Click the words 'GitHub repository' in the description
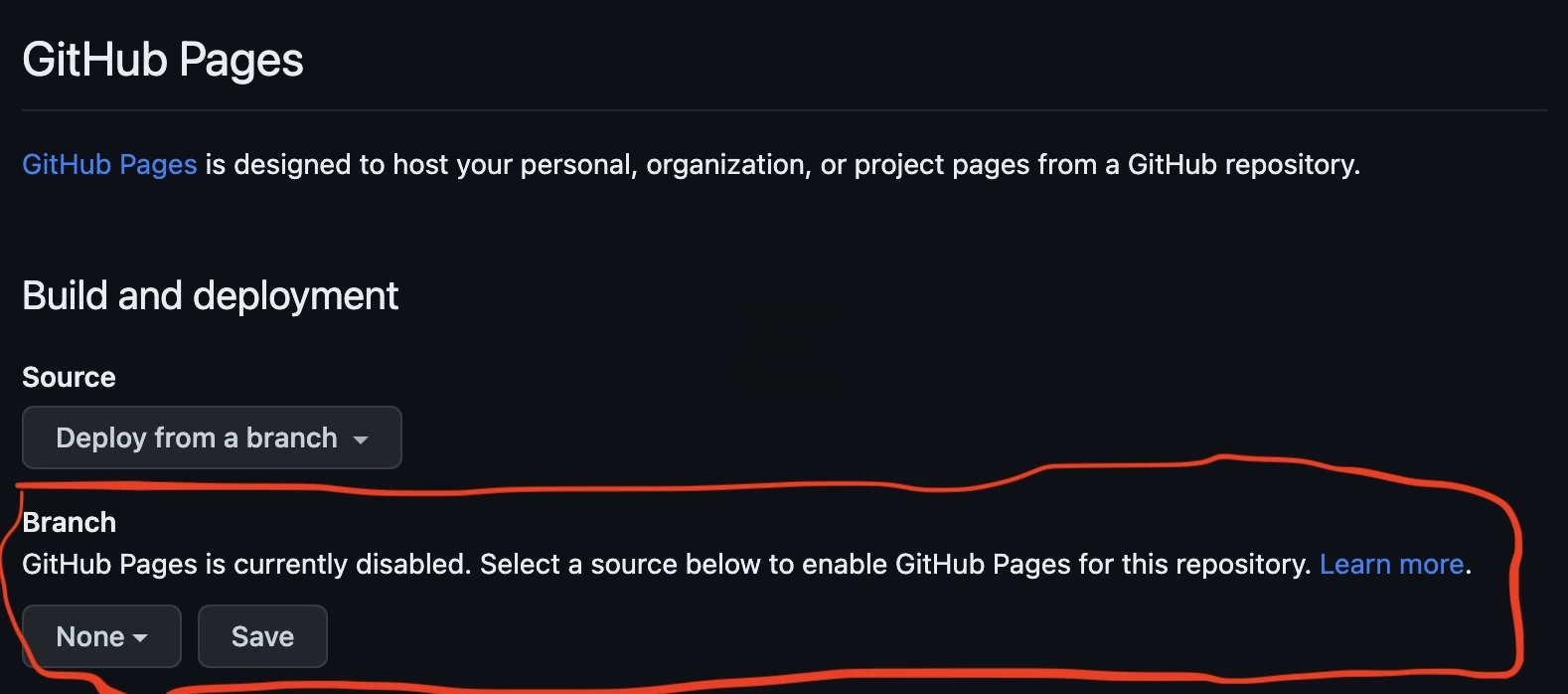This screenshot has height=694, width=1568. click(x=1242, y=165)
